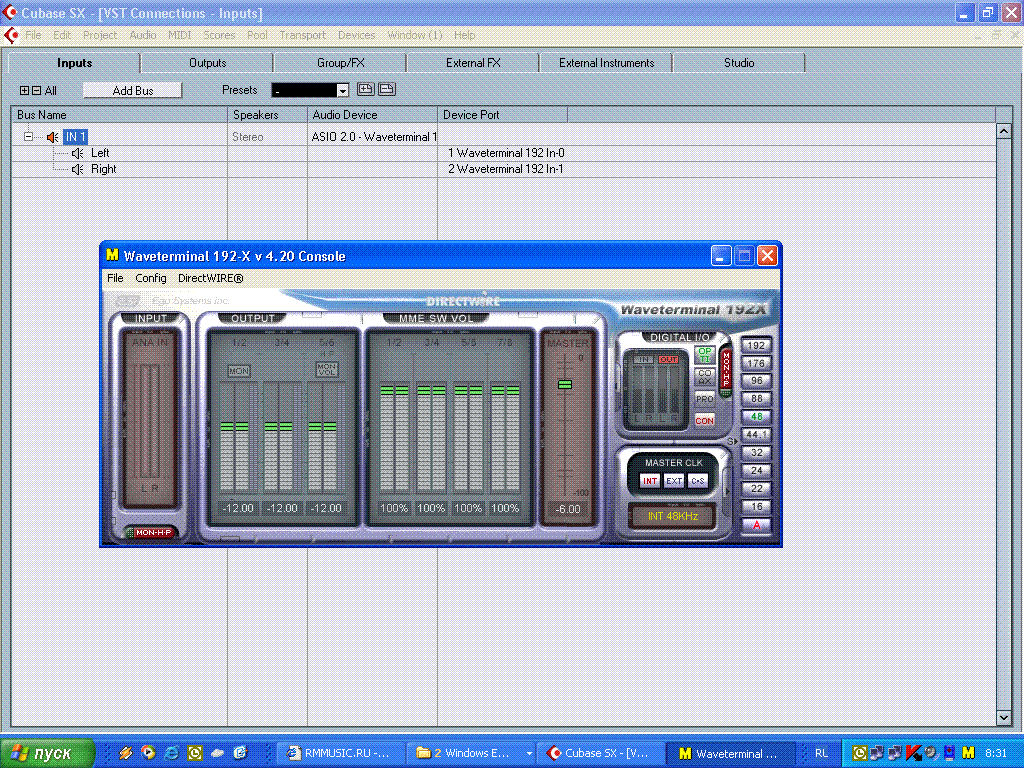Click the Master volume fader handle
1024x768 pixels.
565,385
